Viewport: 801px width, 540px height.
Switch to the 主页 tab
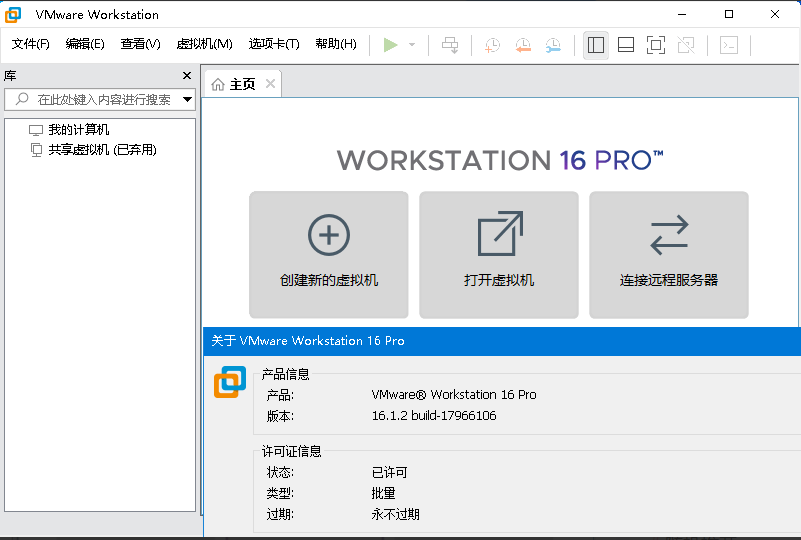243,84
